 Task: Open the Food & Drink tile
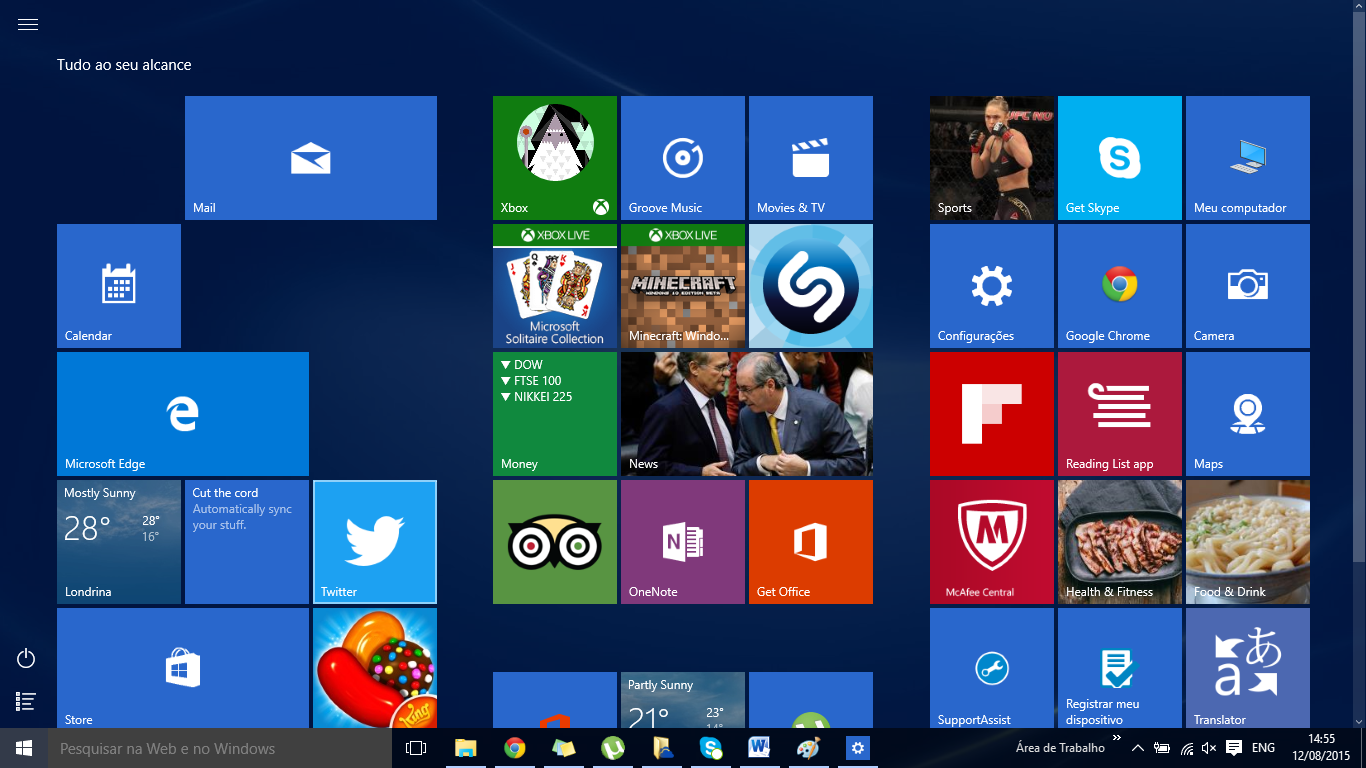tap(1248, 542)
